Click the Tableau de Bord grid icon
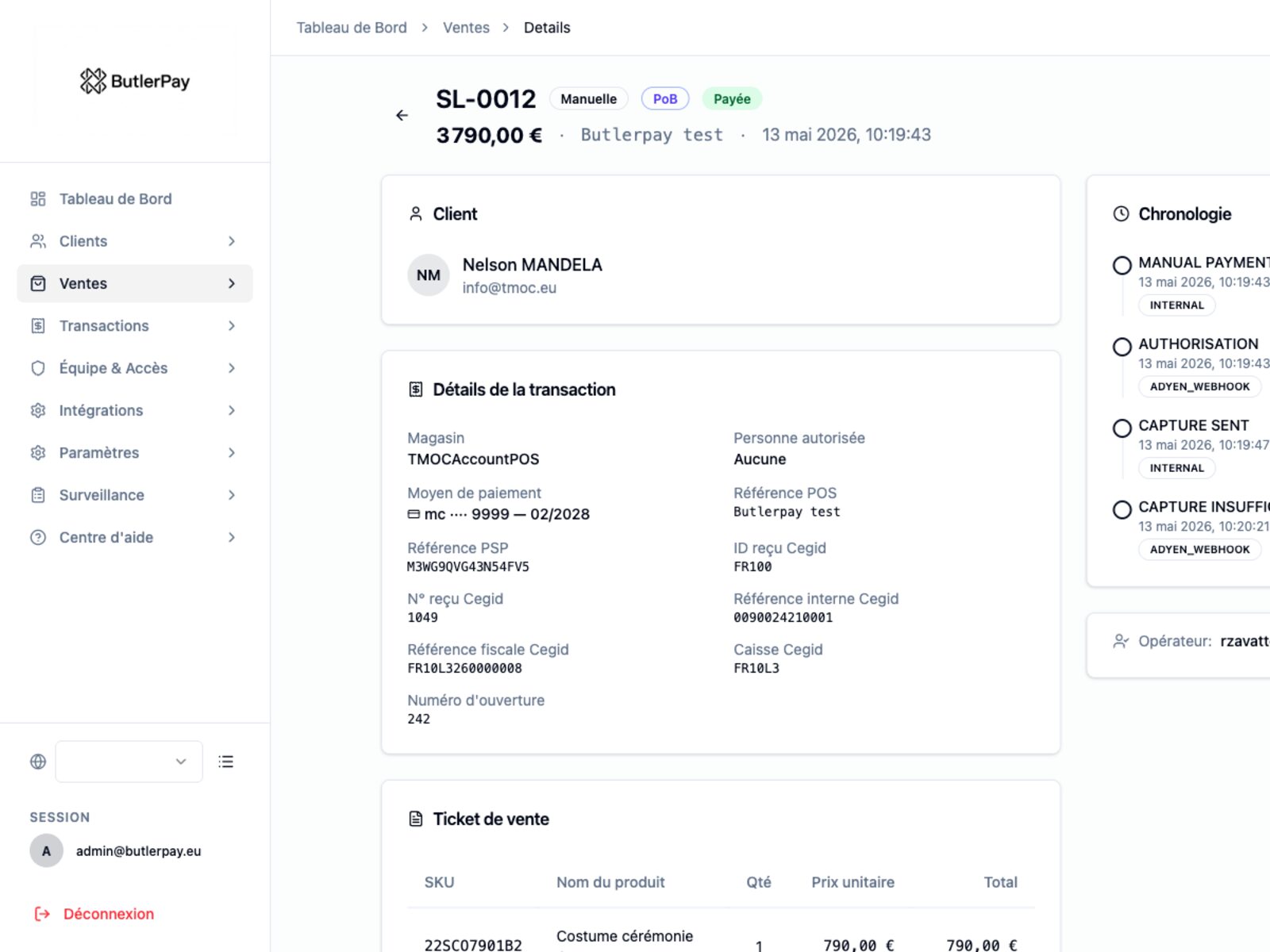 point(38,199)
